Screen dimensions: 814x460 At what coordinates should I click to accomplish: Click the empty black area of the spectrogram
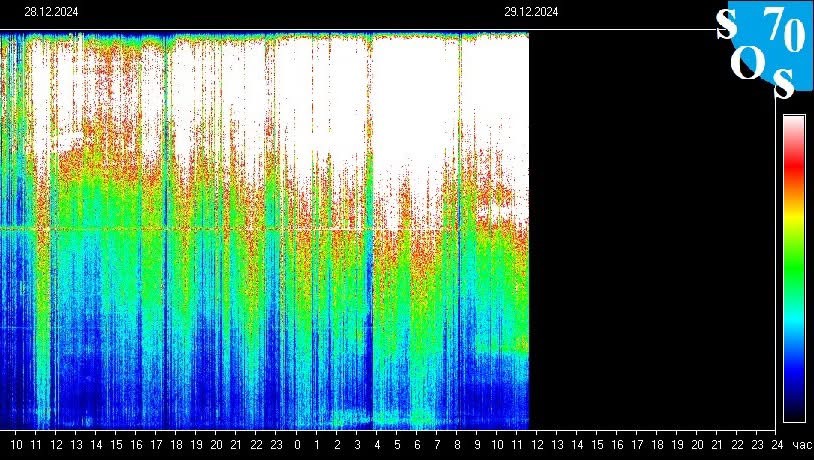[650, 230]
